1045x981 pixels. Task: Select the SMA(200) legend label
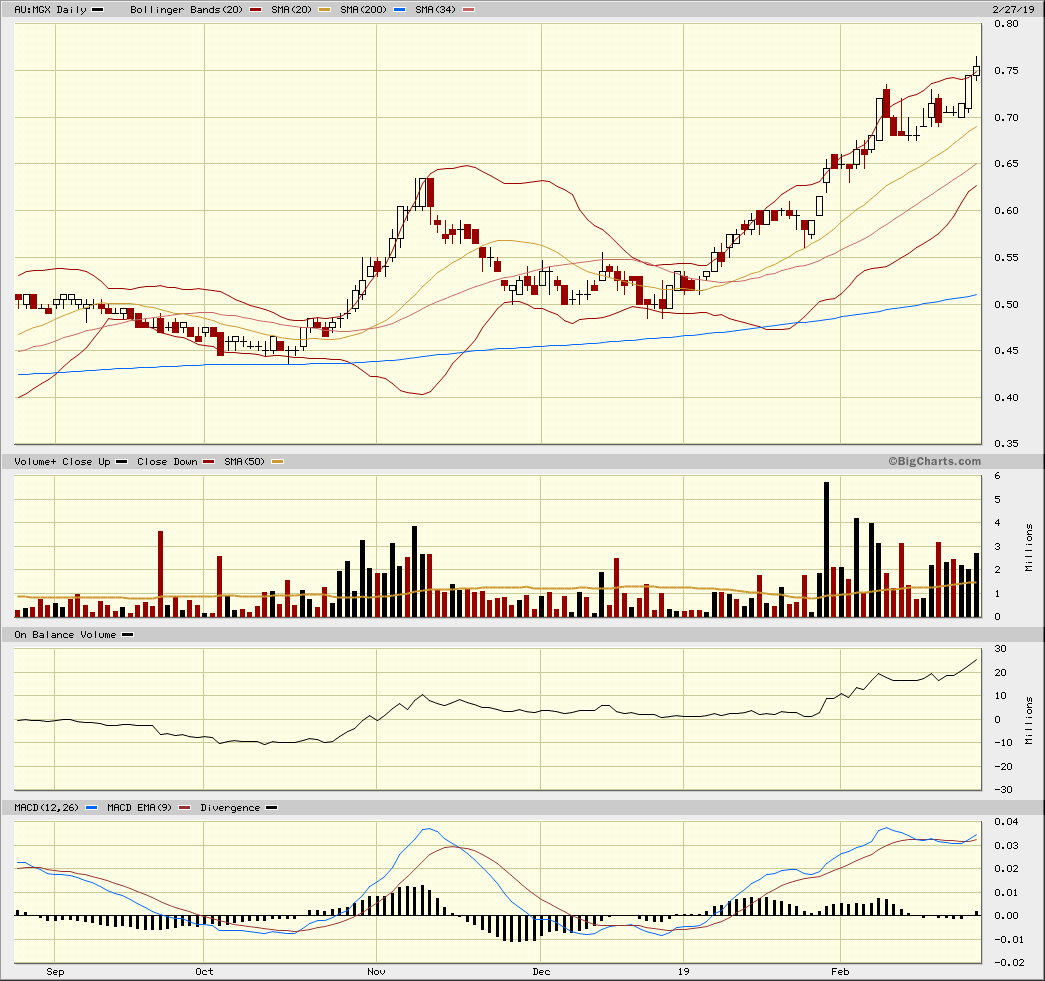point(363,9)
